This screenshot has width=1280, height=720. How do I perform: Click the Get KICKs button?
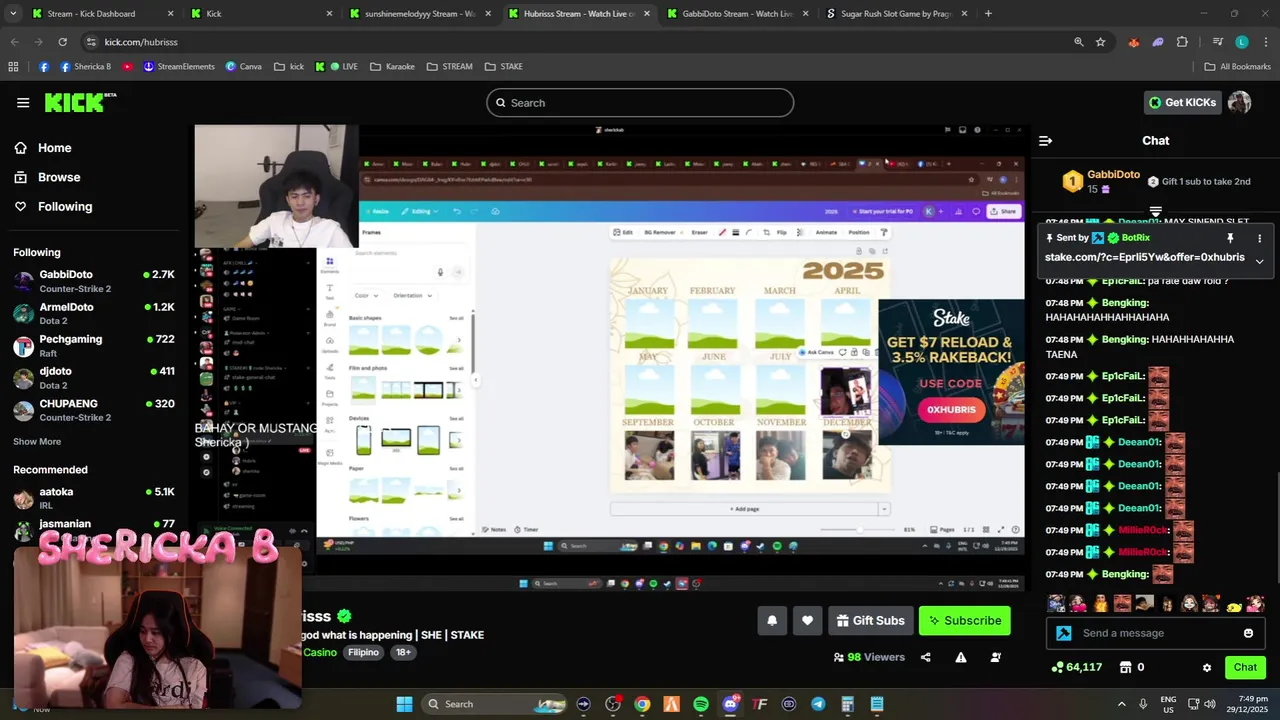(x=1182, y=103)
